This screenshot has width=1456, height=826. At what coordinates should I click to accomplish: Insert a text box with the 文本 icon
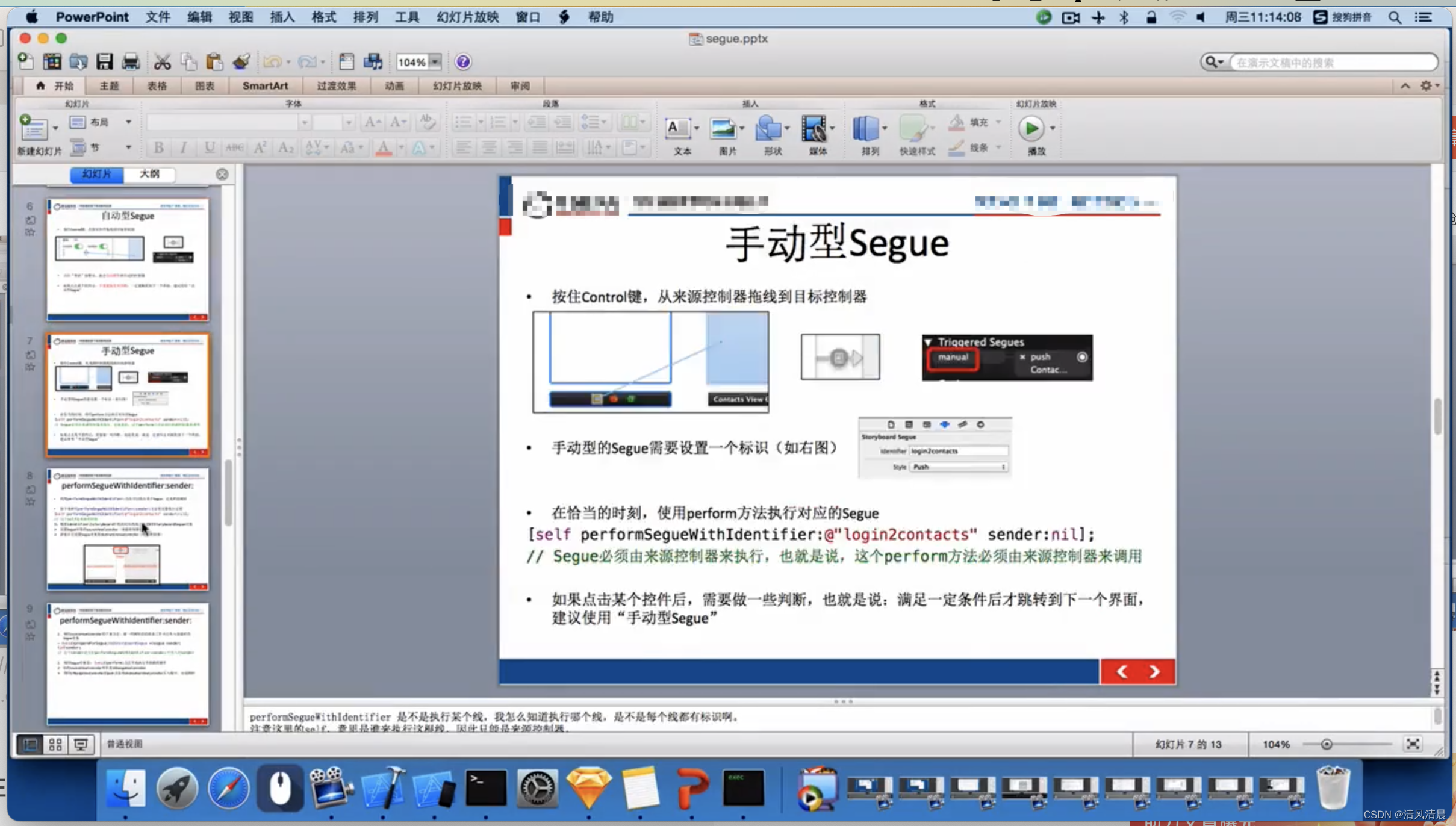[678, 128]
